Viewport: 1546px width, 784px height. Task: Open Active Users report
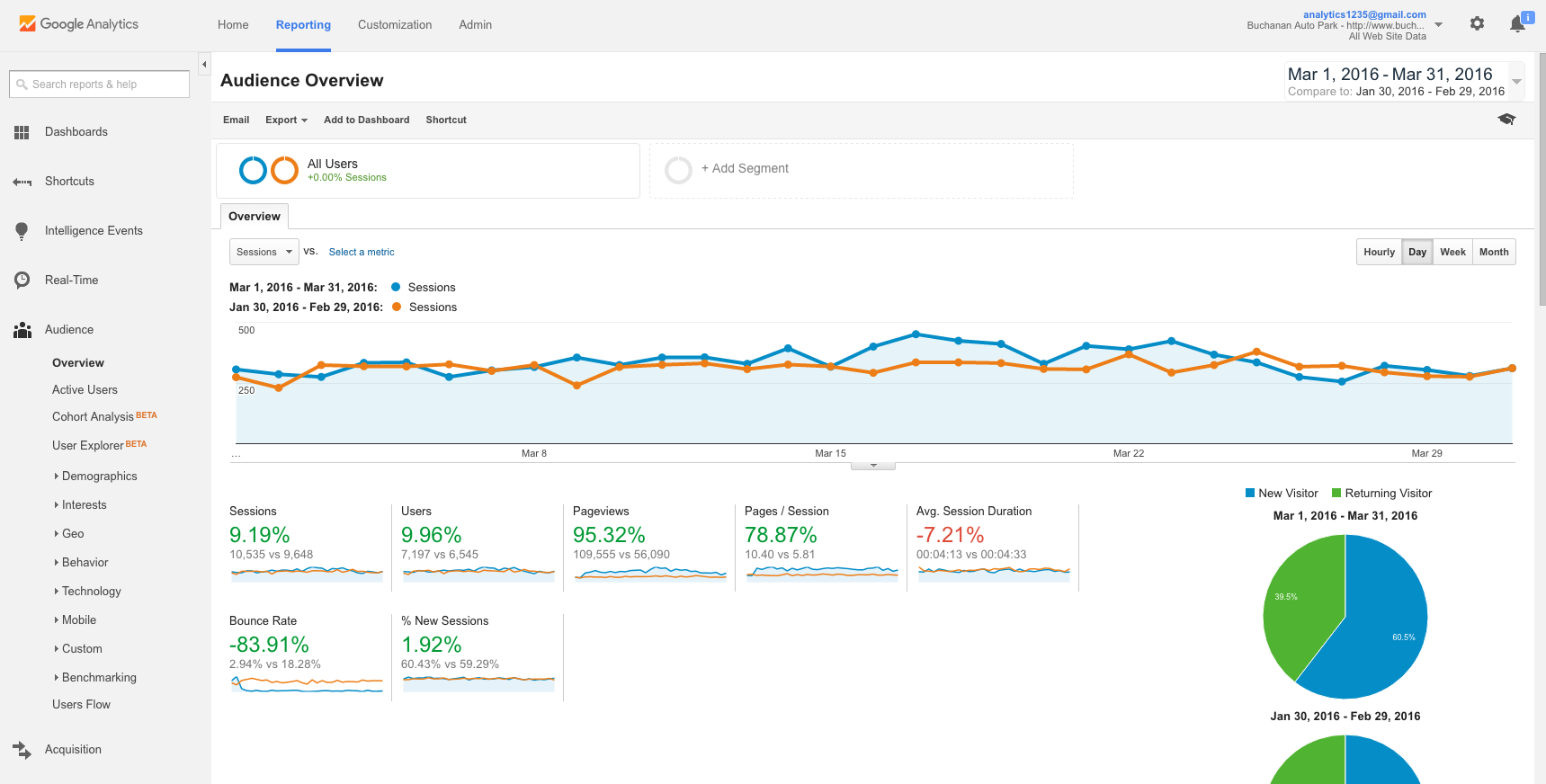tap(85, 390)
